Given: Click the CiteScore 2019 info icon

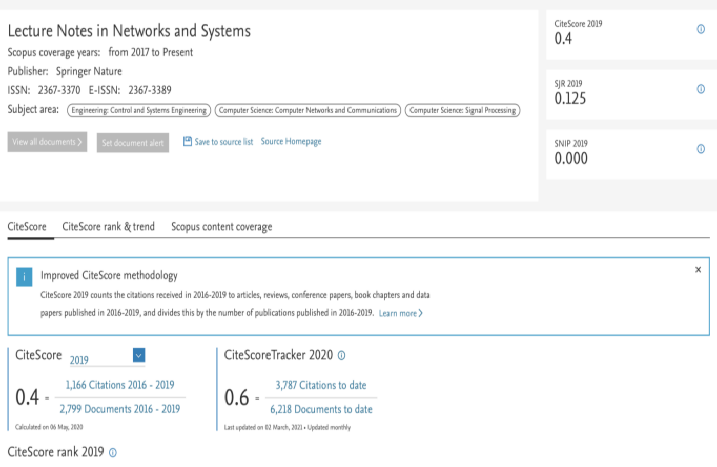Looking at the screenshot, I should click(701, 29).
